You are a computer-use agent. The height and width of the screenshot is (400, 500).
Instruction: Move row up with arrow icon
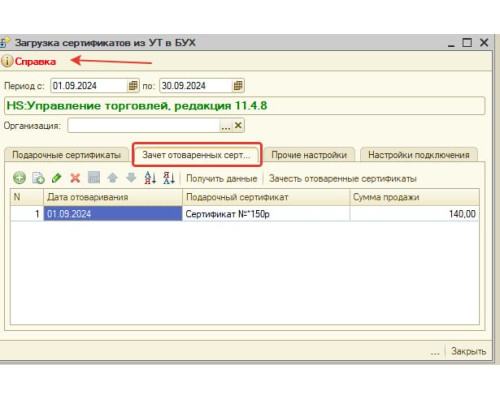click(113, 178)
